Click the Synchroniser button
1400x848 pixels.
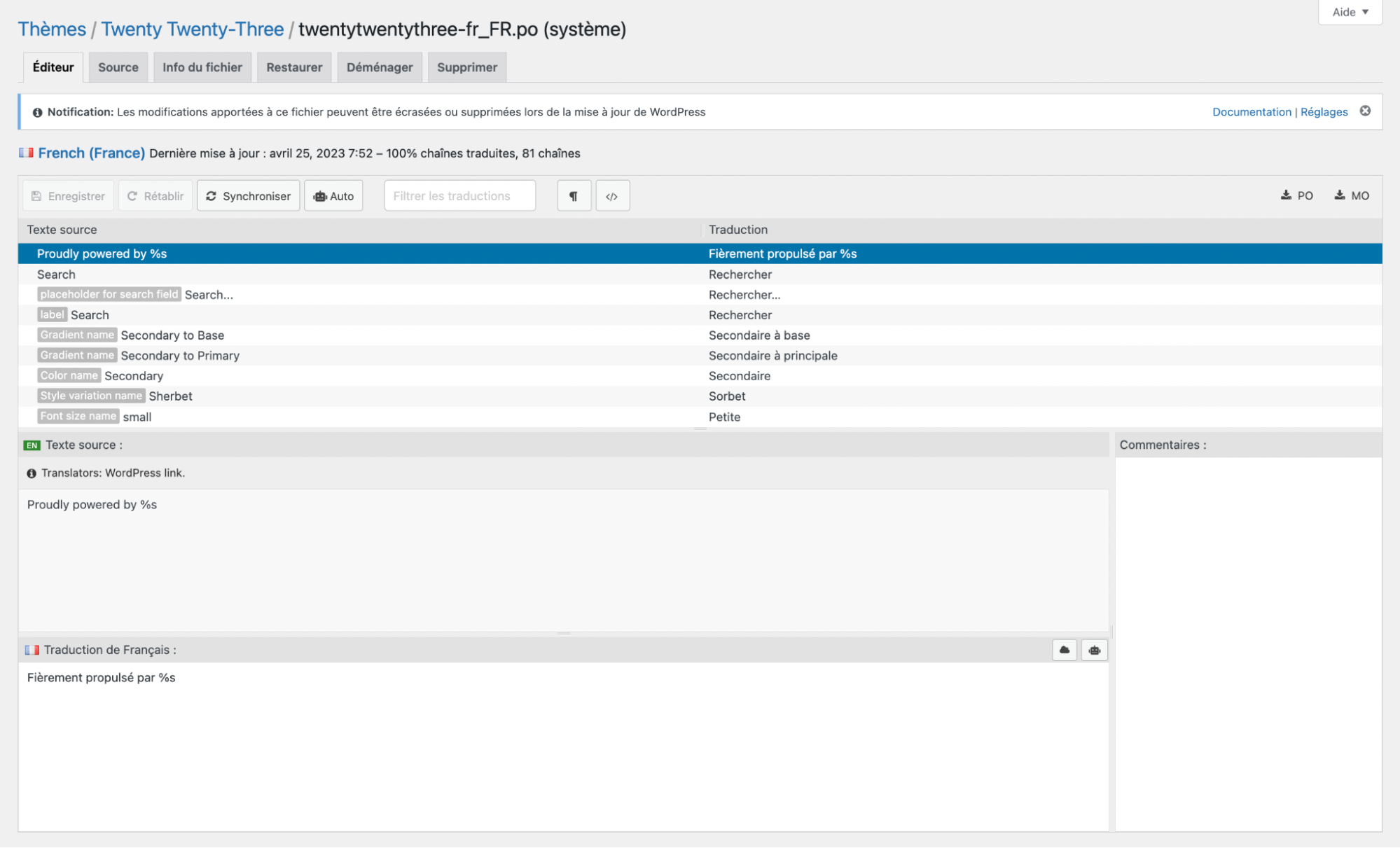click(249, 196)
